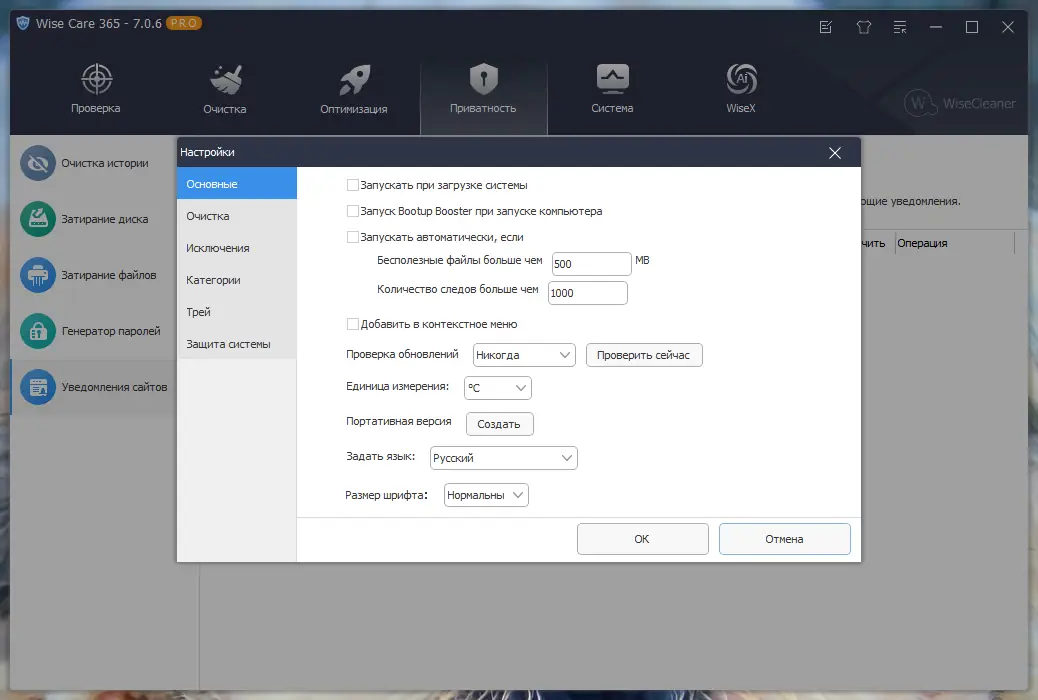This screenshot has height=700, width=1038.
Task: Click the skin theme t-shirt icon
Action: (862, 27)
